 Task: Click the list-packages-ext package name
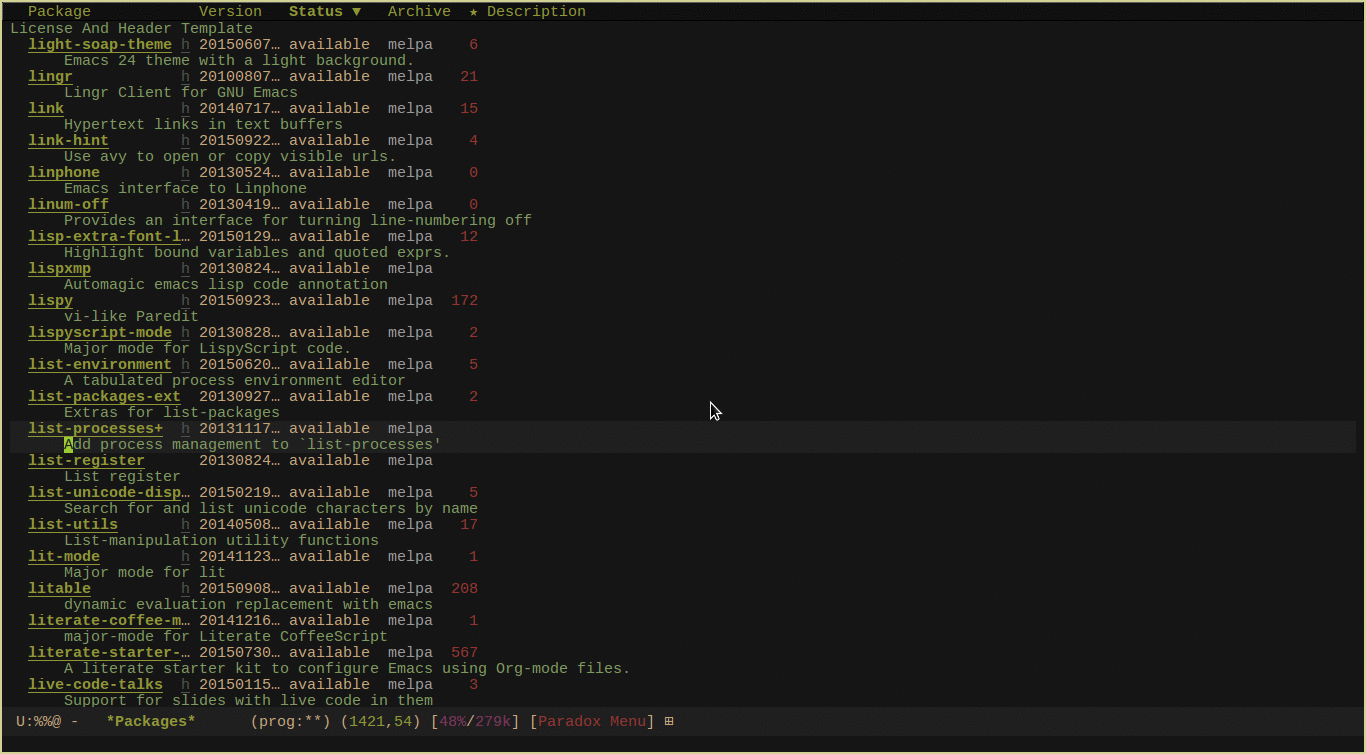104,396
